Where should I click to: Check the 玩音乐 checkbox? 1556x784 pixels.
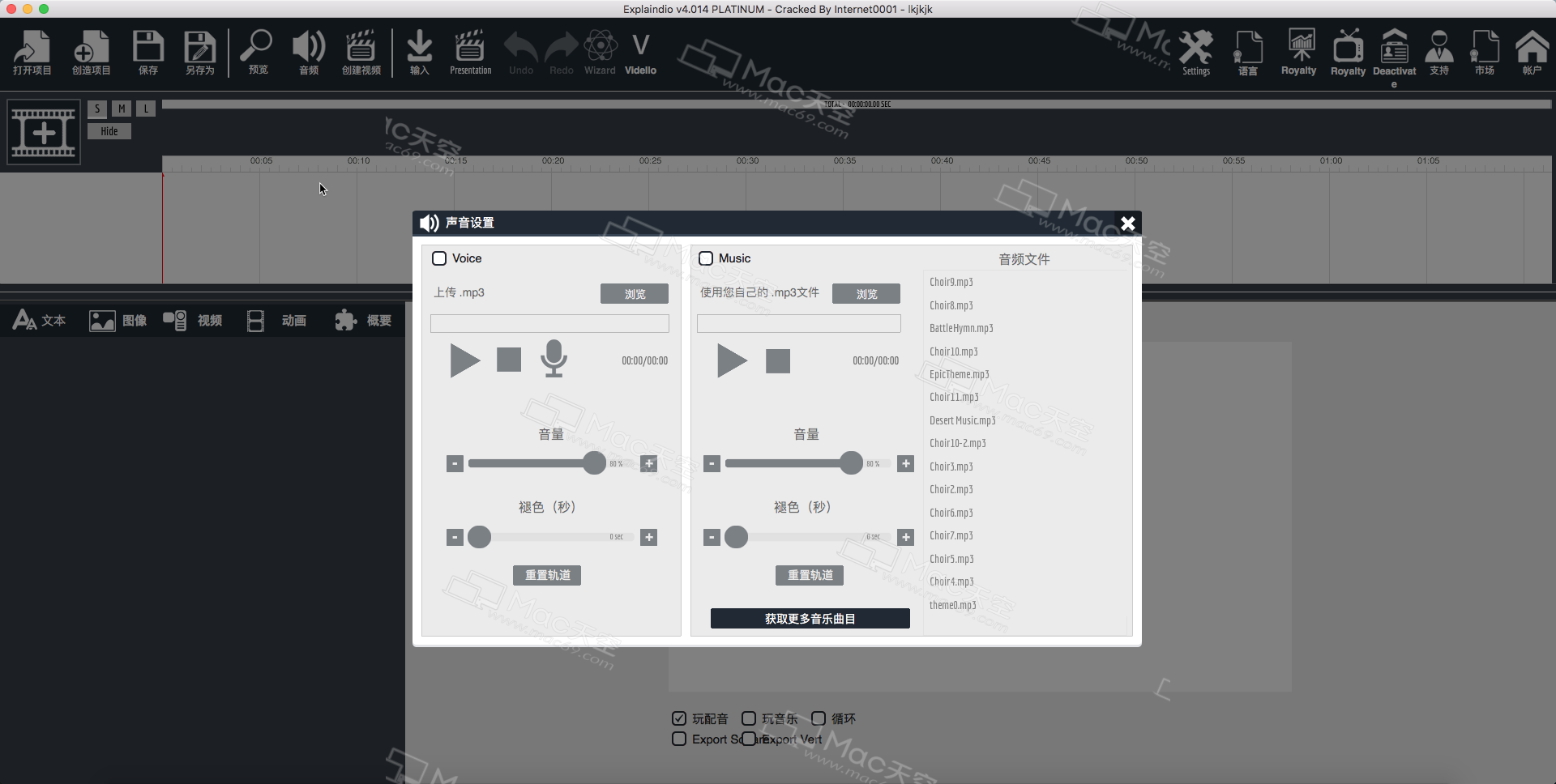point(749,718)
